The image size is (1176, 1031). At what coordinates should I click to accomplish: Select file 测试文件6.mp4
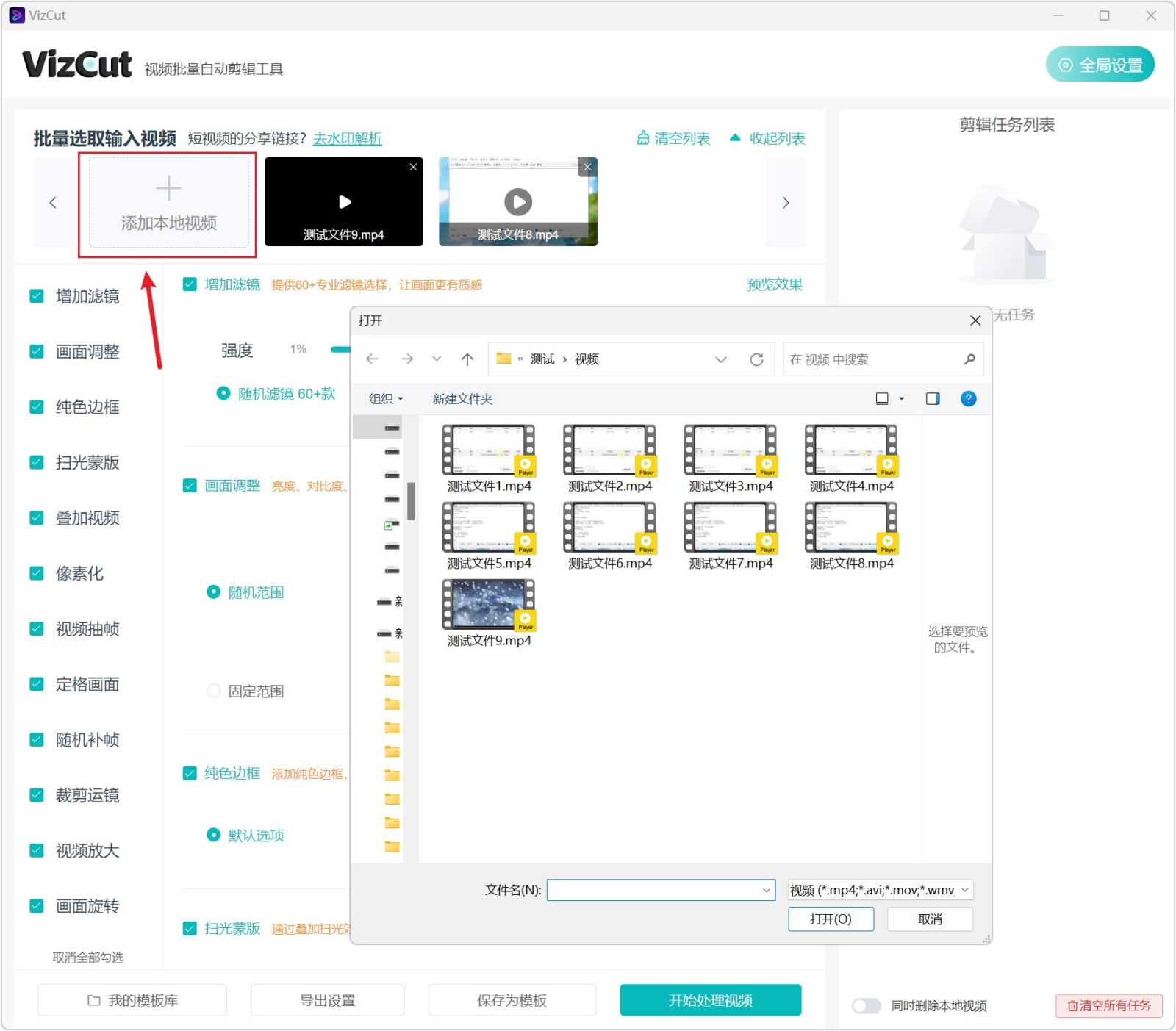pyautogui.click(x=609, y=536)
